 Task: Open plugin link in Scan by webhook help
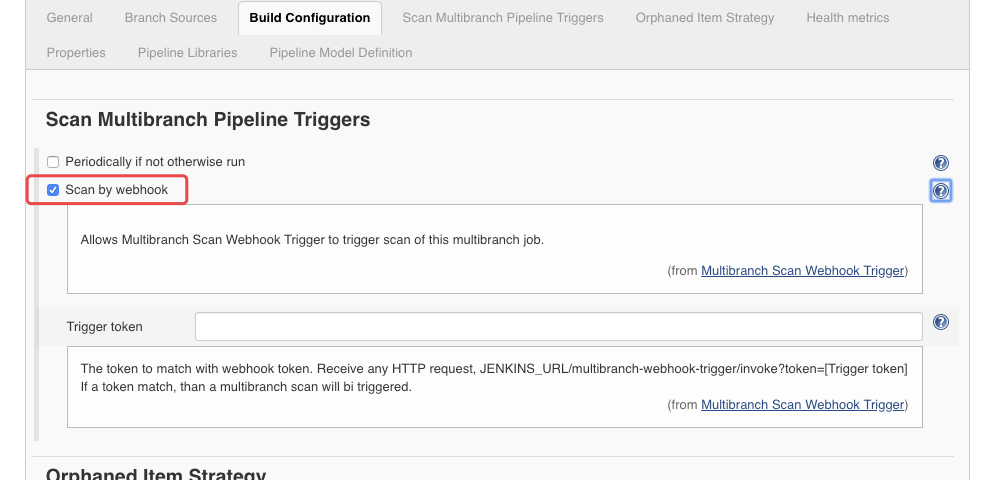[x=802, y=271]
